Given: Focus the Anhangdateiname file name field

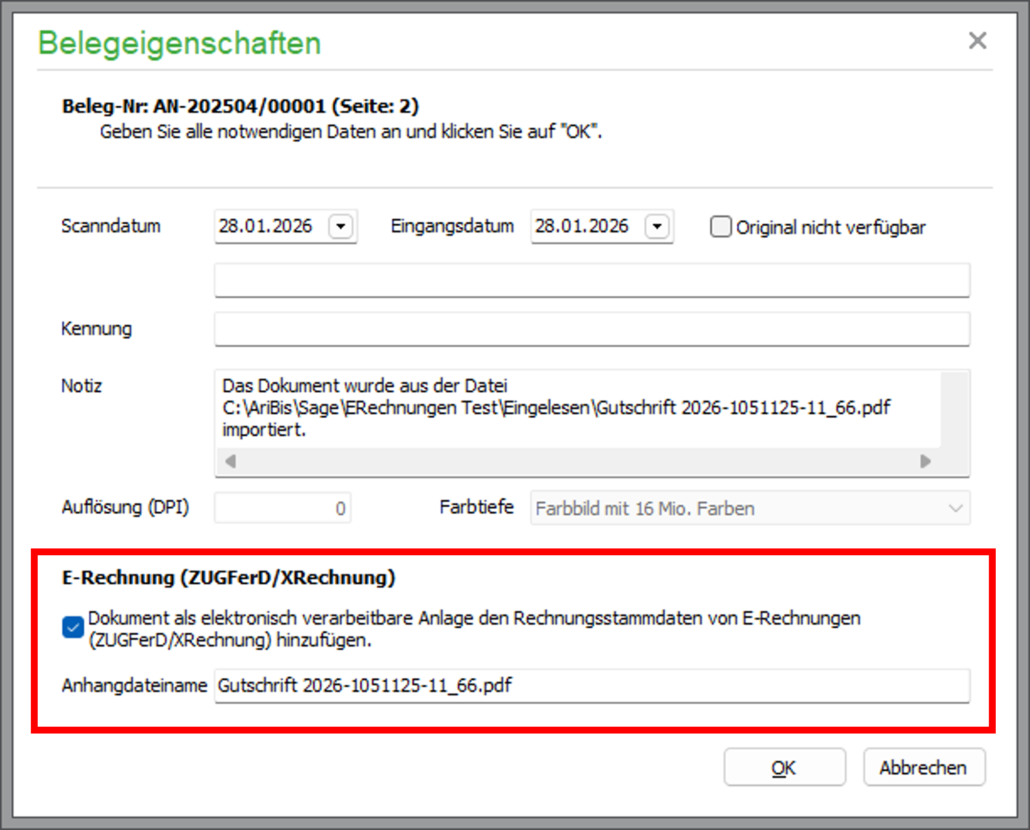Looking at the screenshot, I should pyautogui.click(x=591, y=686).
